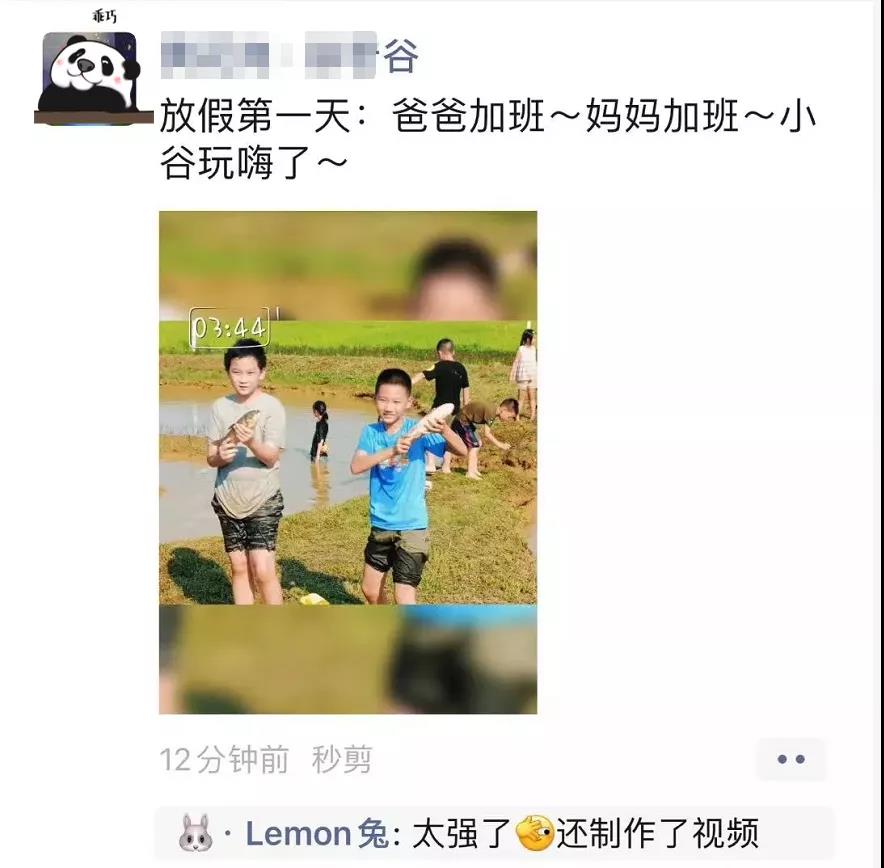Select the caption line 放假第一天：爸爸加班
Viewport: 884px width, 868px height.
[352, 116]
